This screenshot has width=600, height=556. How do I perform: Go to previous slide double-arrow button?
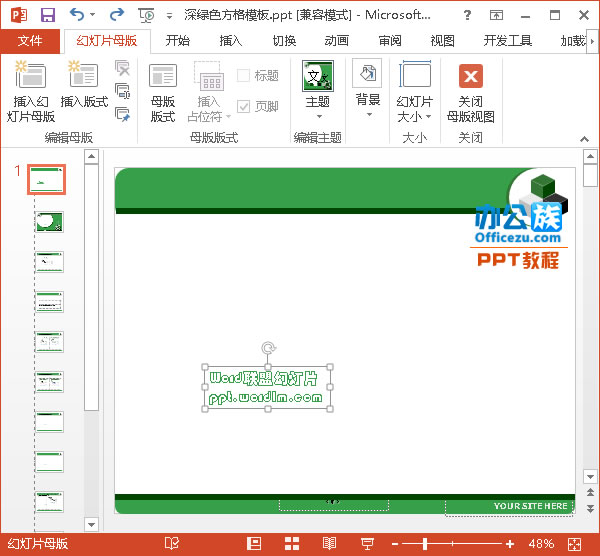click(x=590, y=492)
